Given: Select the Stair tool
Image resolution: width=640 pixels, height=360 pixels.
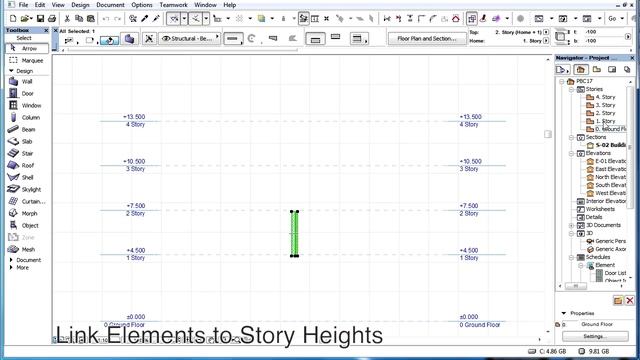Looking at the screenshot, I should pyautogui.click(x=27, y=153).
